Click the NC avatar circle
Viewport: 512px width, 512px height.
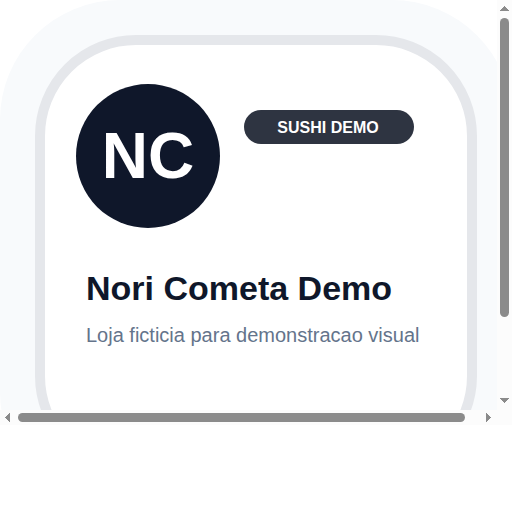148,156
